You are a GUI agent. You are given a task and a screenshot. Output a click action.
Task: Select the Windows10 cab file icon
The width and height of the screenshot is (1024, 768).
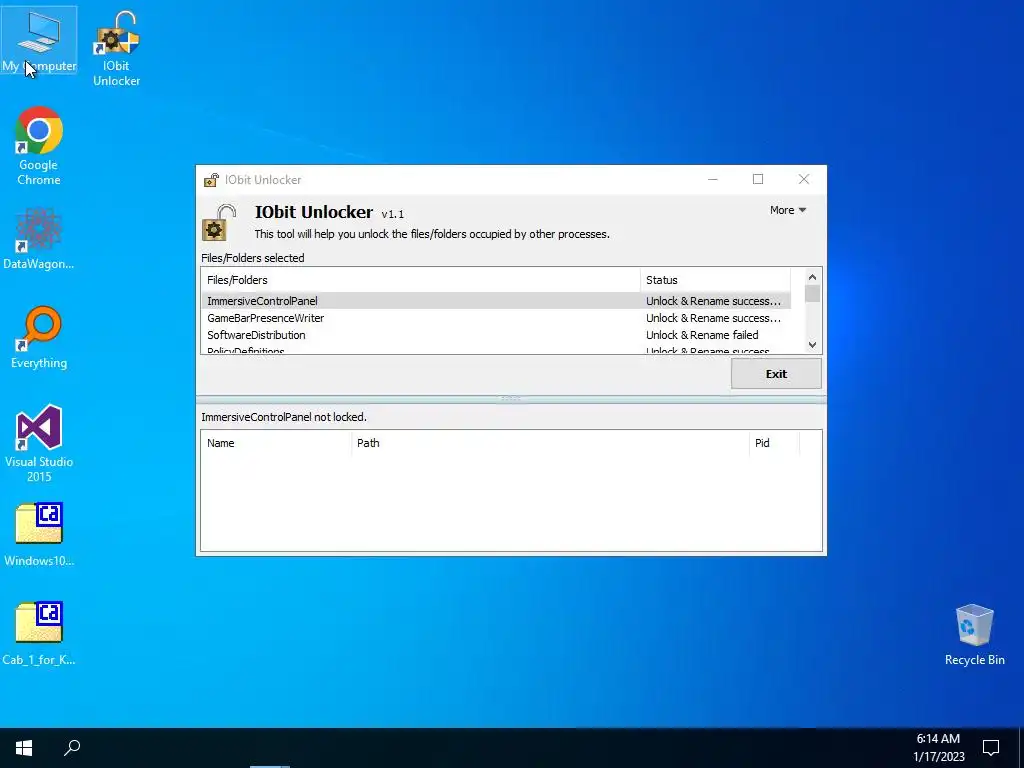[39, 534]
